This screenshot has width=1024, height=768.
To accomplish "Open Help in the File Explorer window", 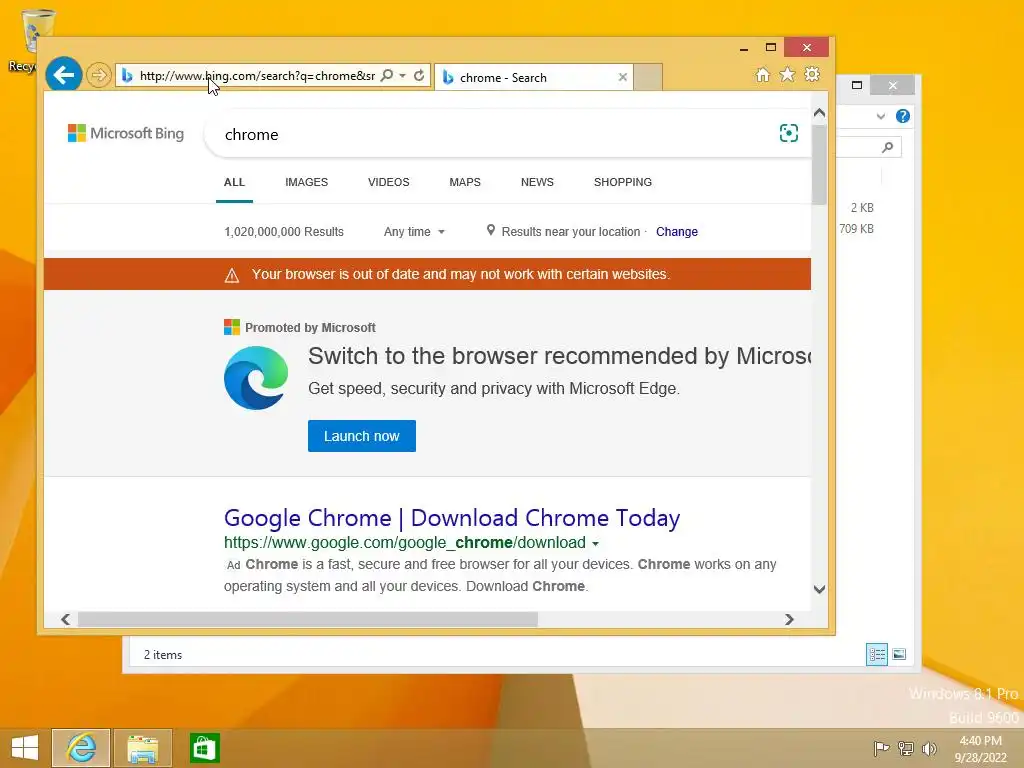I will (903, 116).
